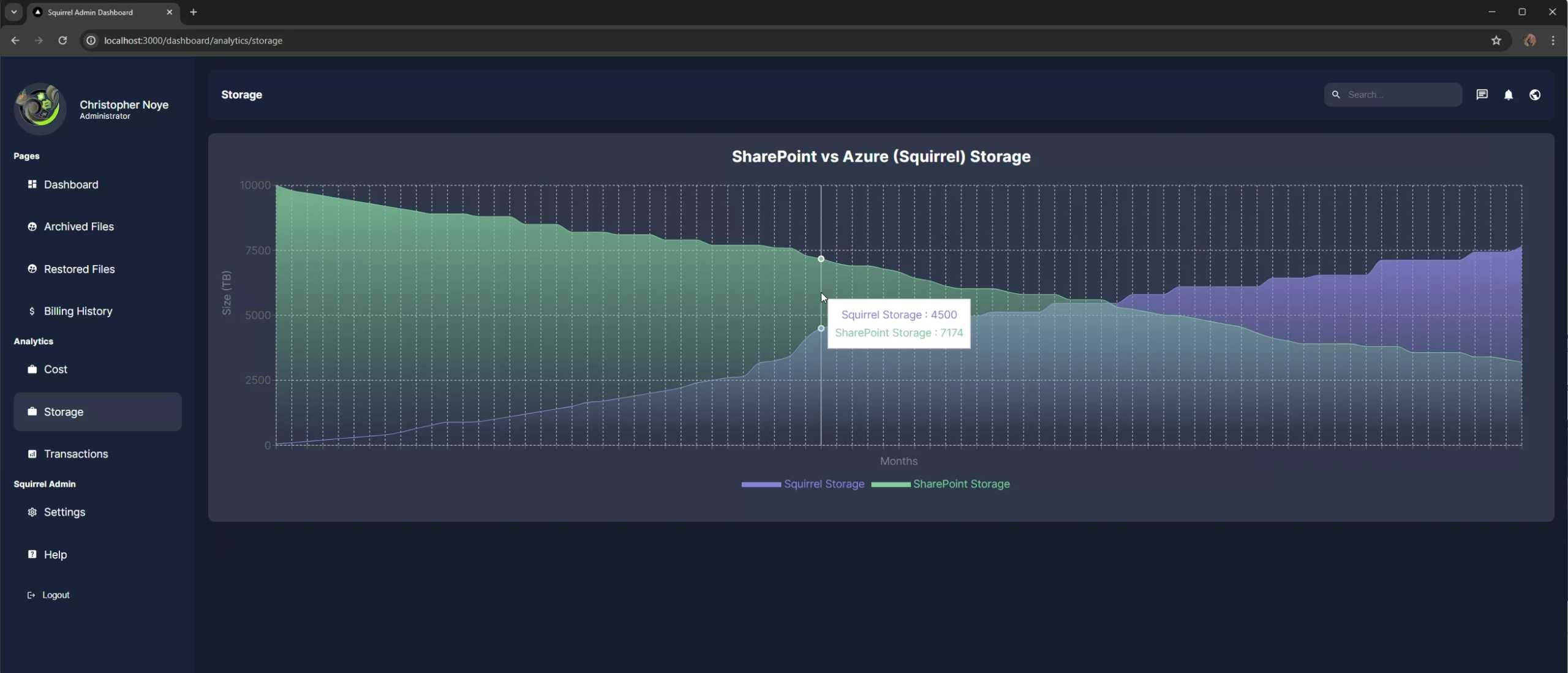The width and height of the screenshot is (1568, 673).
Task: Bookmark this page with star icon
Action: tap(1496, 40)
